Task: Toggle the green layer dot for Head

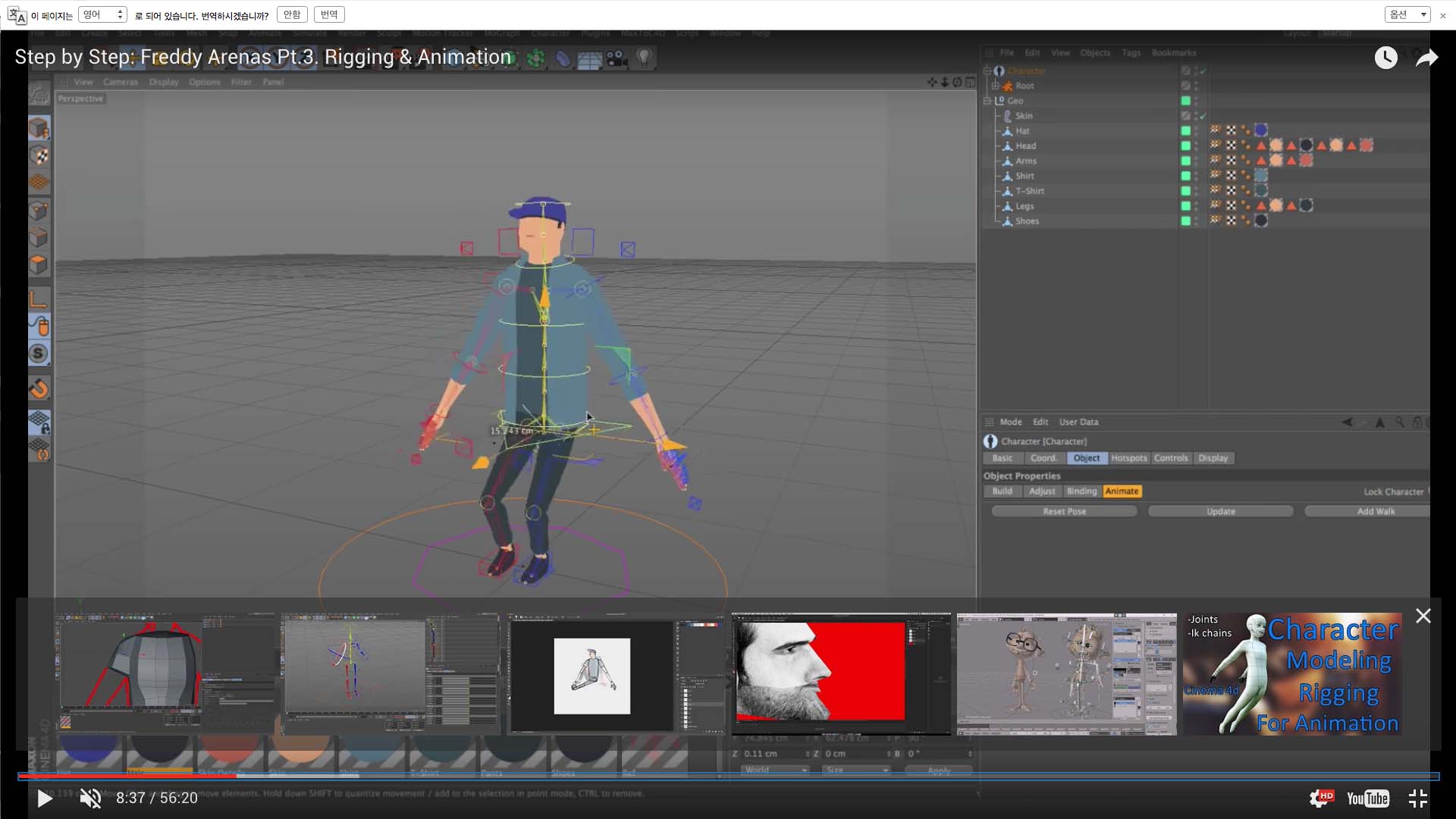Action: 1185,146
